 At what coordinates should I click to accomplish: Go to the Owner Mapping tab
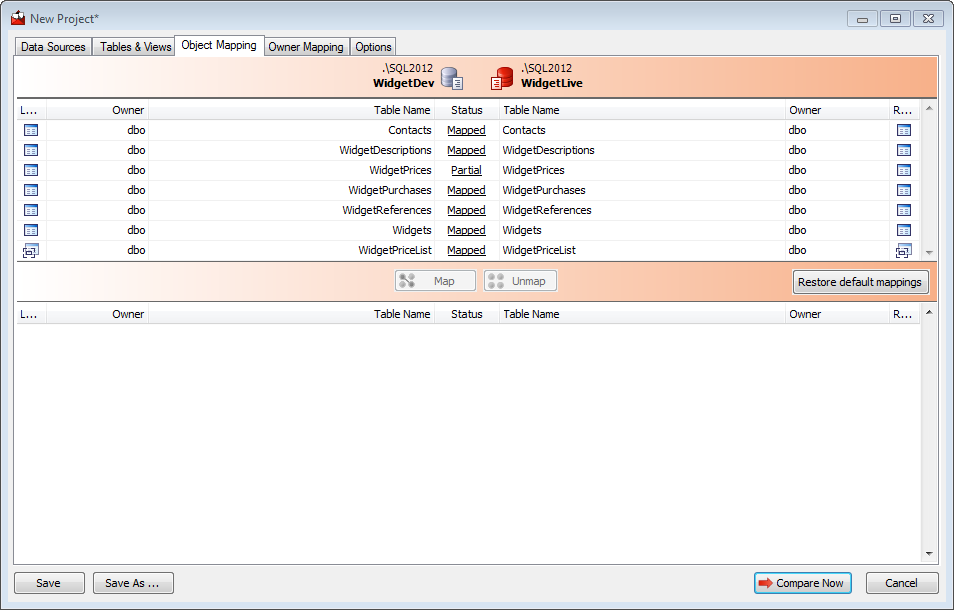pos(306,47)
